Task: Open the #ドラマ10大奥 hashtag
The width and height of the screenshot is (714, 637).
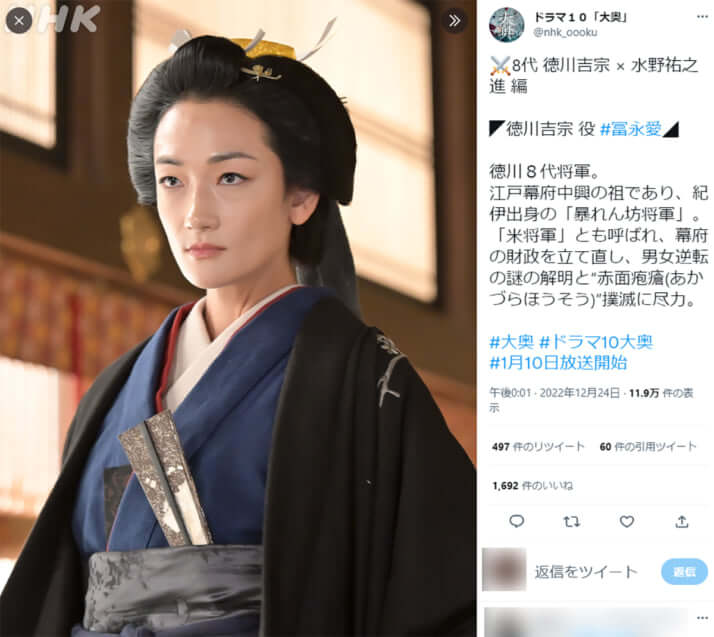Action: (596, 342)
